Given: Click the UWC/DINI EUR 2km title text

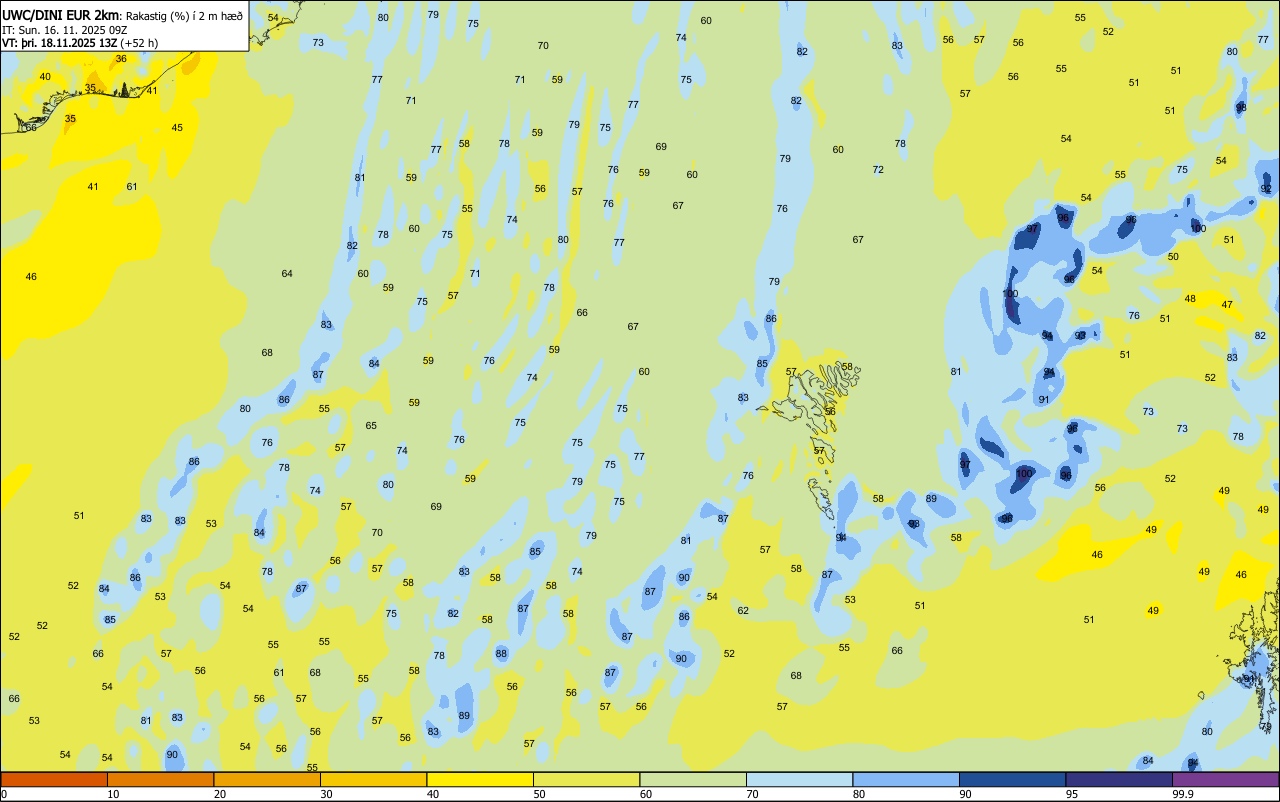Looking at the screenshot, I should point(61,15).
